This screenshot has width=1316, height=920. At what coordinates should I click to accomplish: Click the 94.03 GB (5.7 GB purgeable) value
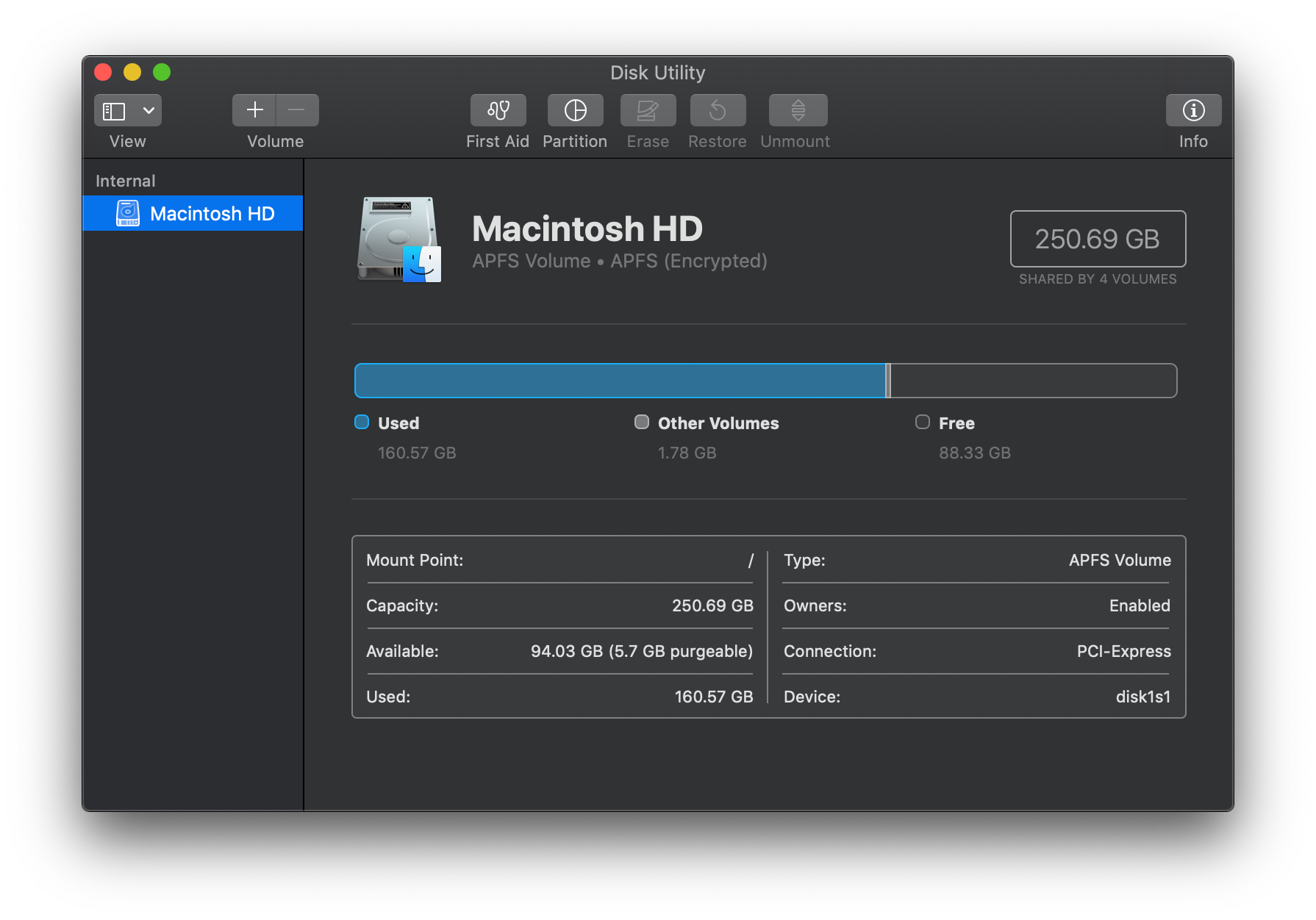642,651
